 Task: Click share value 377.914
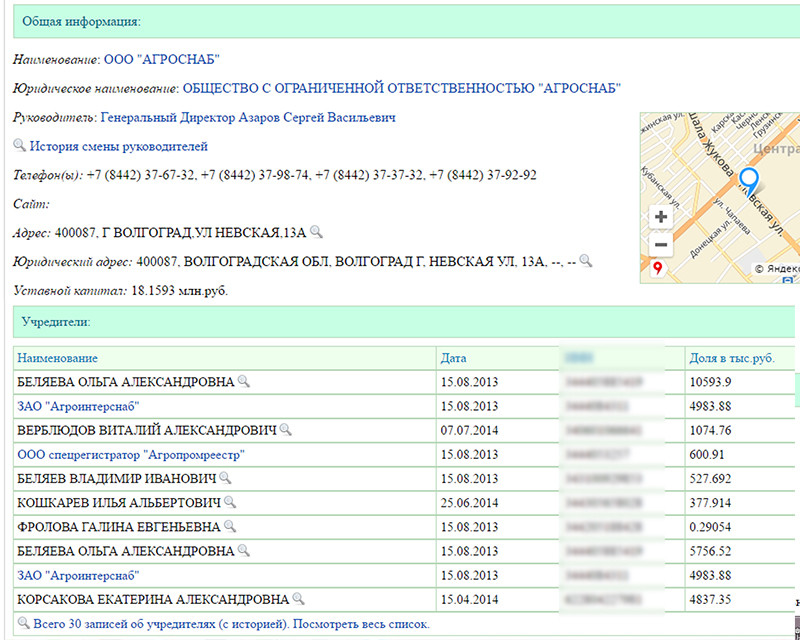[710, 503]
